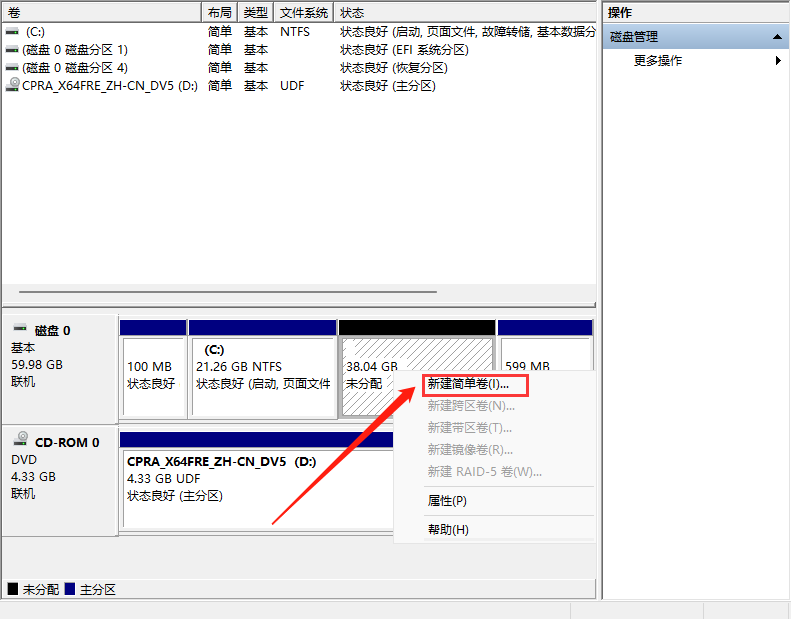Click the disk 0 partition 4 icon
This screenshot has width=791, height=619.
click(12, 68)
